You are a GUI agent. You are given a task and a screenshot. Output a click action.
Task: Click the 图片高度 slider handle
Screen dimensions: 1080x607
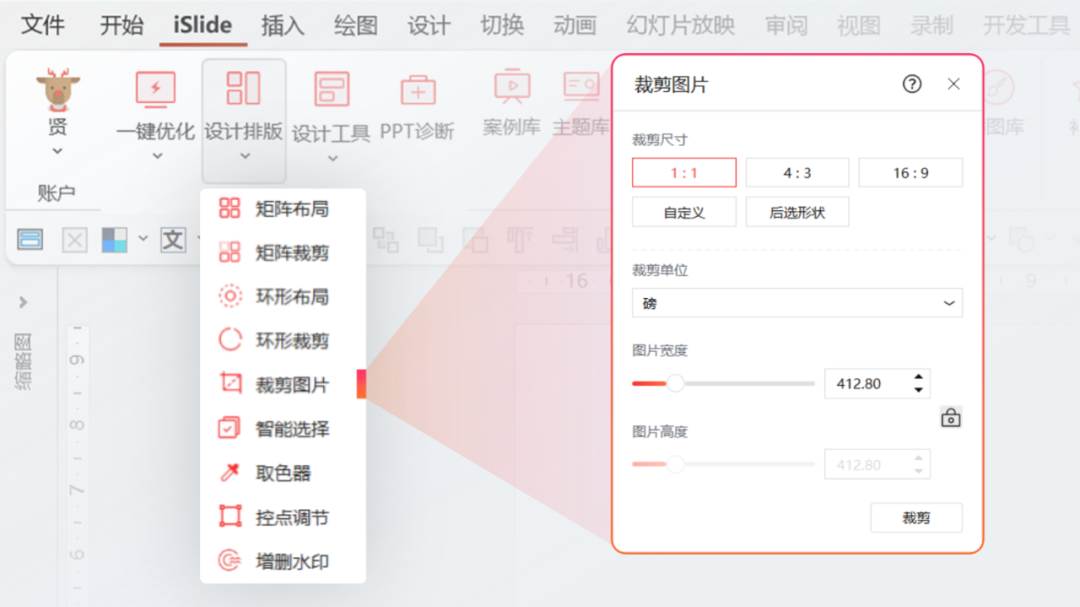(675, 464)
